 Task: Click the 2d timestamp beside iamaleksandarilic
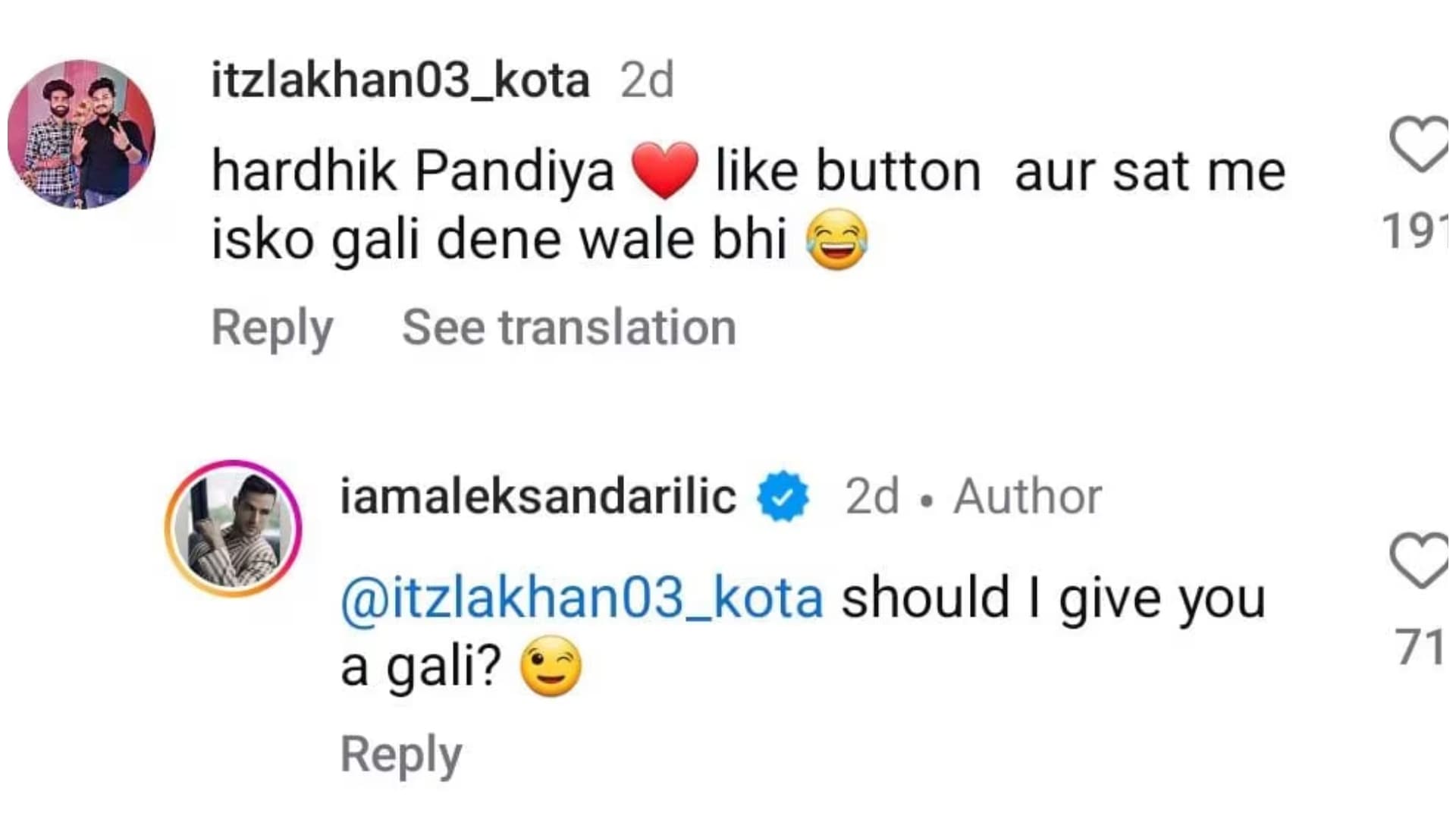(x=872, y=497)
